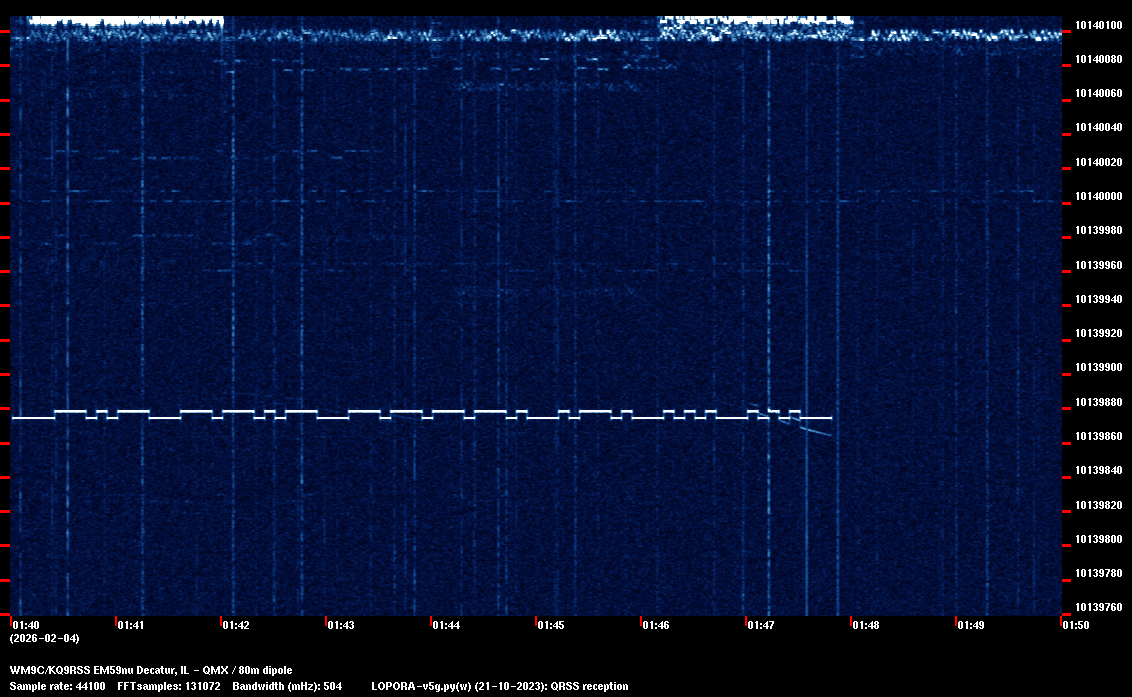1132x697 pixels.
Task: Click the 01:47 time axis label
Action: [760, 625]
